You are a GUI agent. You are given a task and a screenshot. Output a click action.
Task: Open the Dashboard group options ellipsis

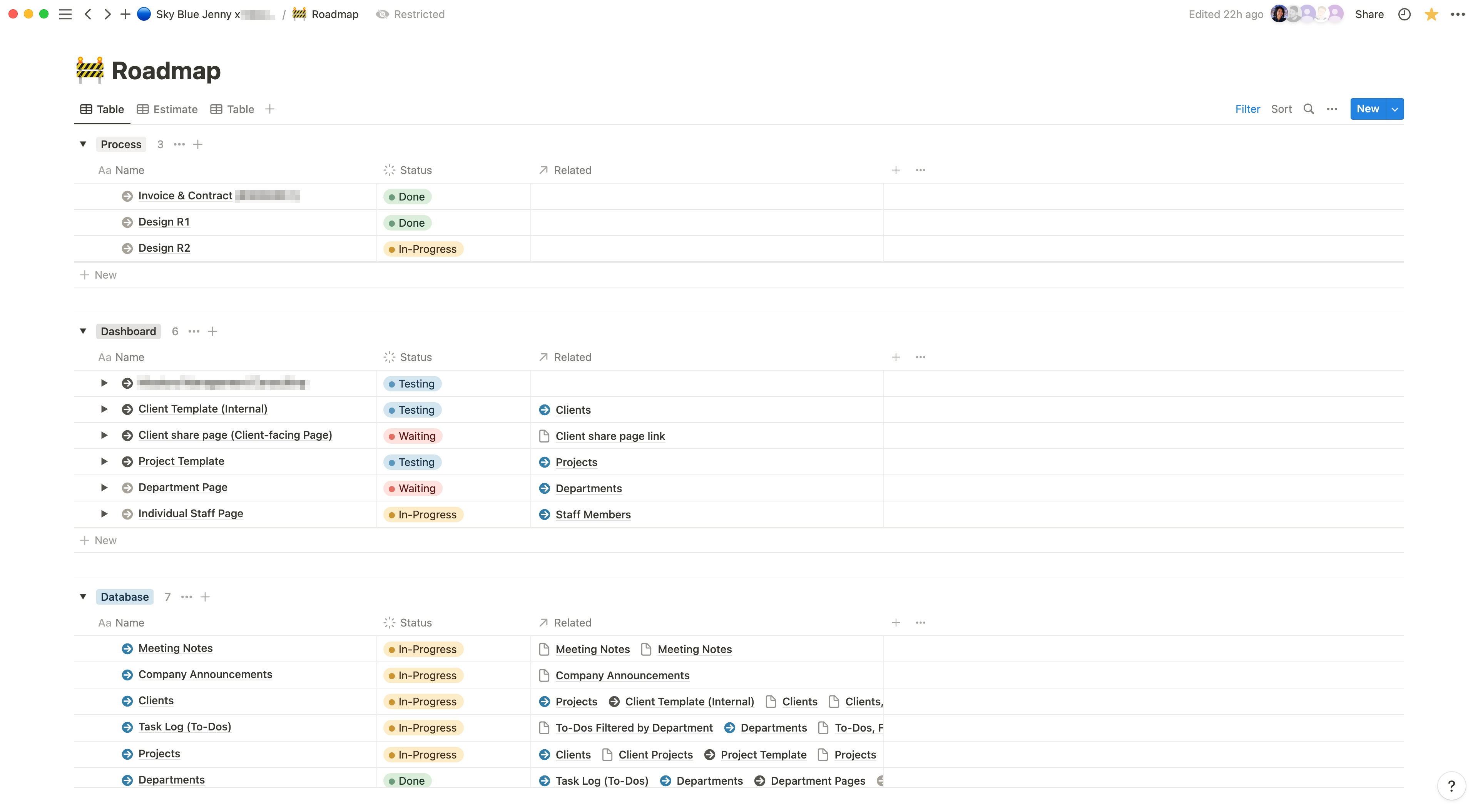(x=194, y=331)
